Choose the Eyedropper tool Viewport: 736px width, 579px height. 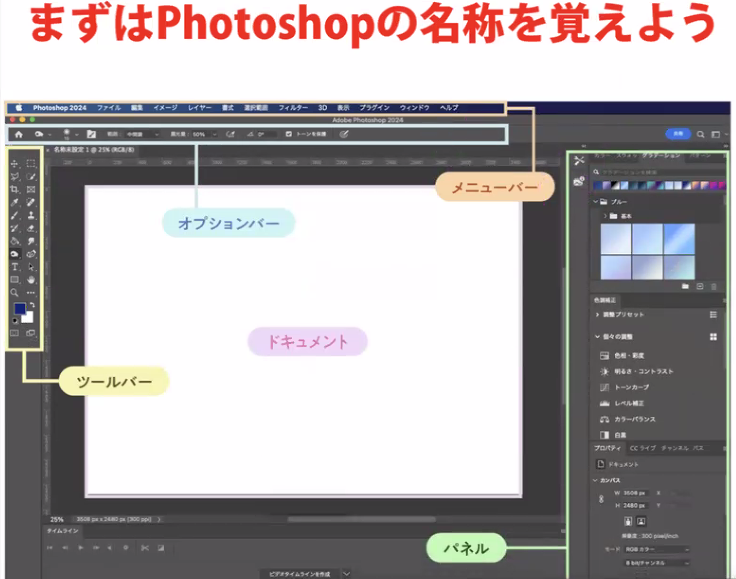[x=14, y=202]
